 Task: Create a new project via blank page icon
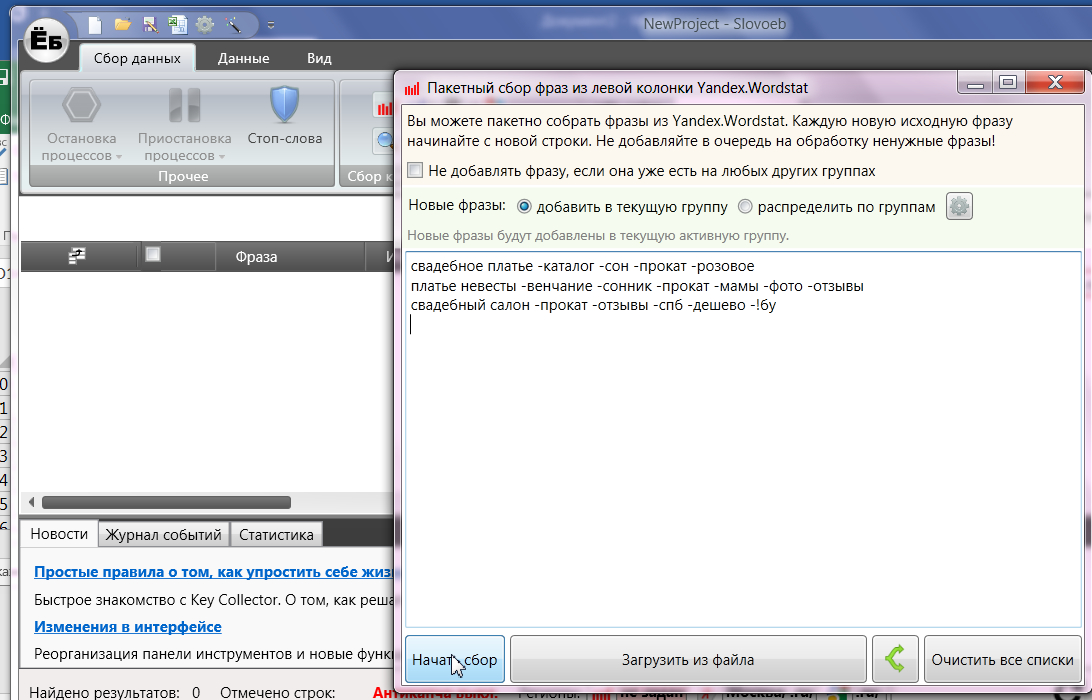pos(95,26)
